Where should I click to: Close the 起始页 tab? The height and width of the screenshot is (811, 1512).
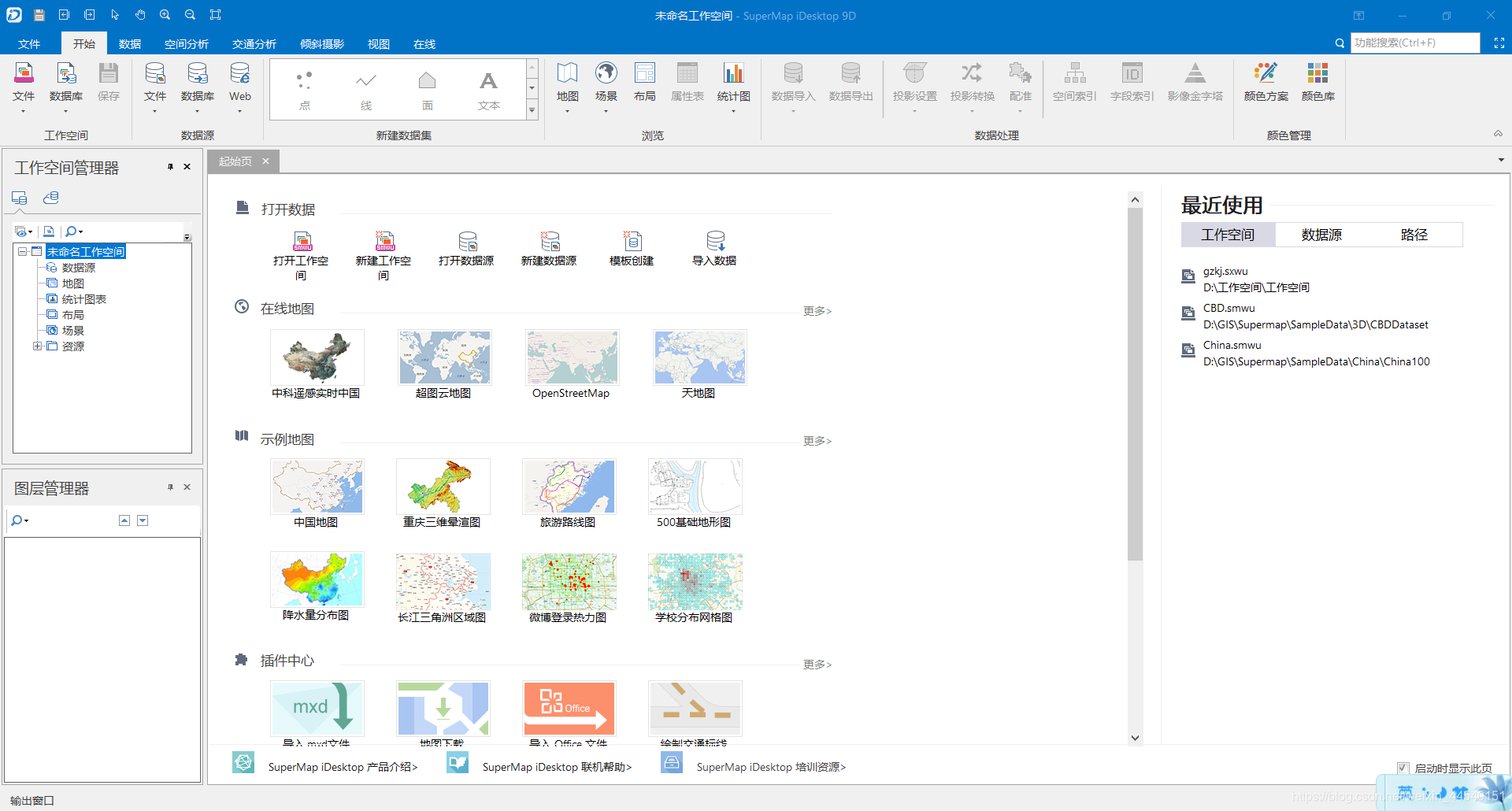tap(265, 161)
